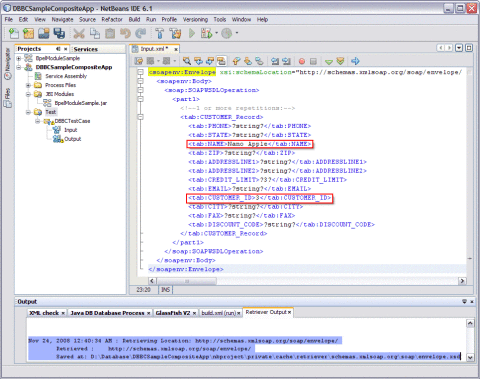This screenshot has width=480, height=379.
Task: Close the Input.xml editor tab
Action: tap(175, 49)
